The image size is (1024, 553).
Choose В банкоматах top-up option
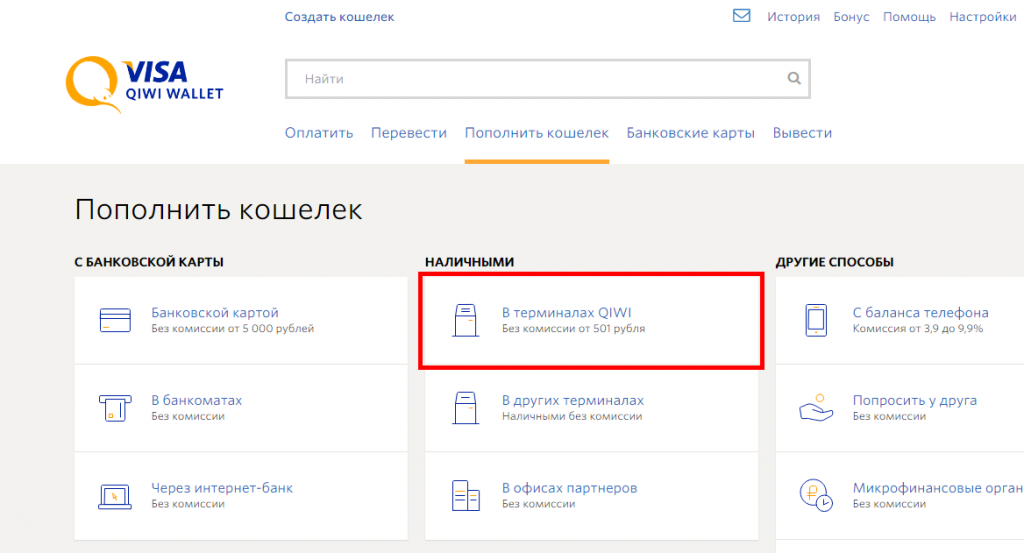coord(241,408)
